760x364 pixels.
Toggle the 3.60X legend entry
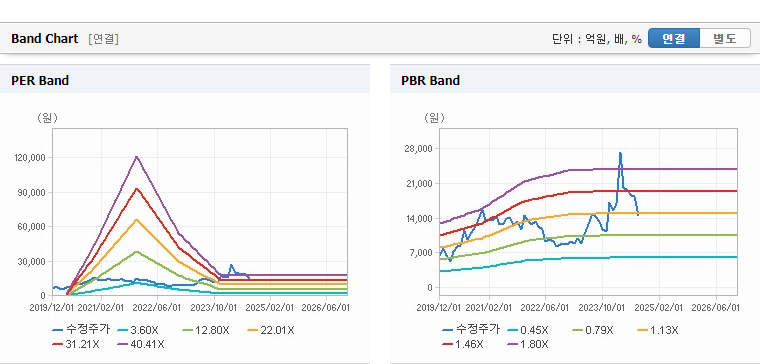tap(137, 330)
